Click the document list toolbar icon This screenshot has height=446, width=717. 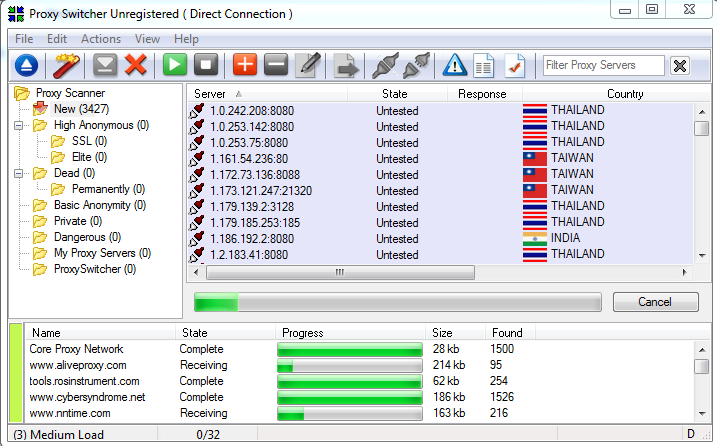(484, 65)
